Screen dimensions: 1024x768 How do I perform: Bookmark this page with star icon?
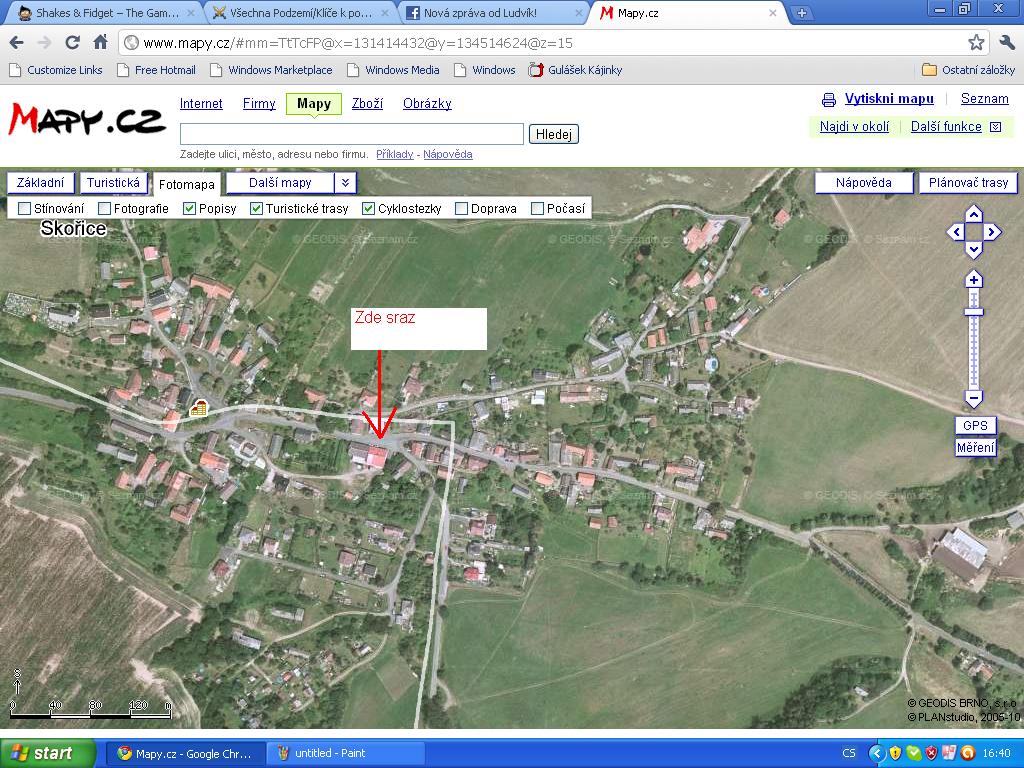(x=976, y=42)
